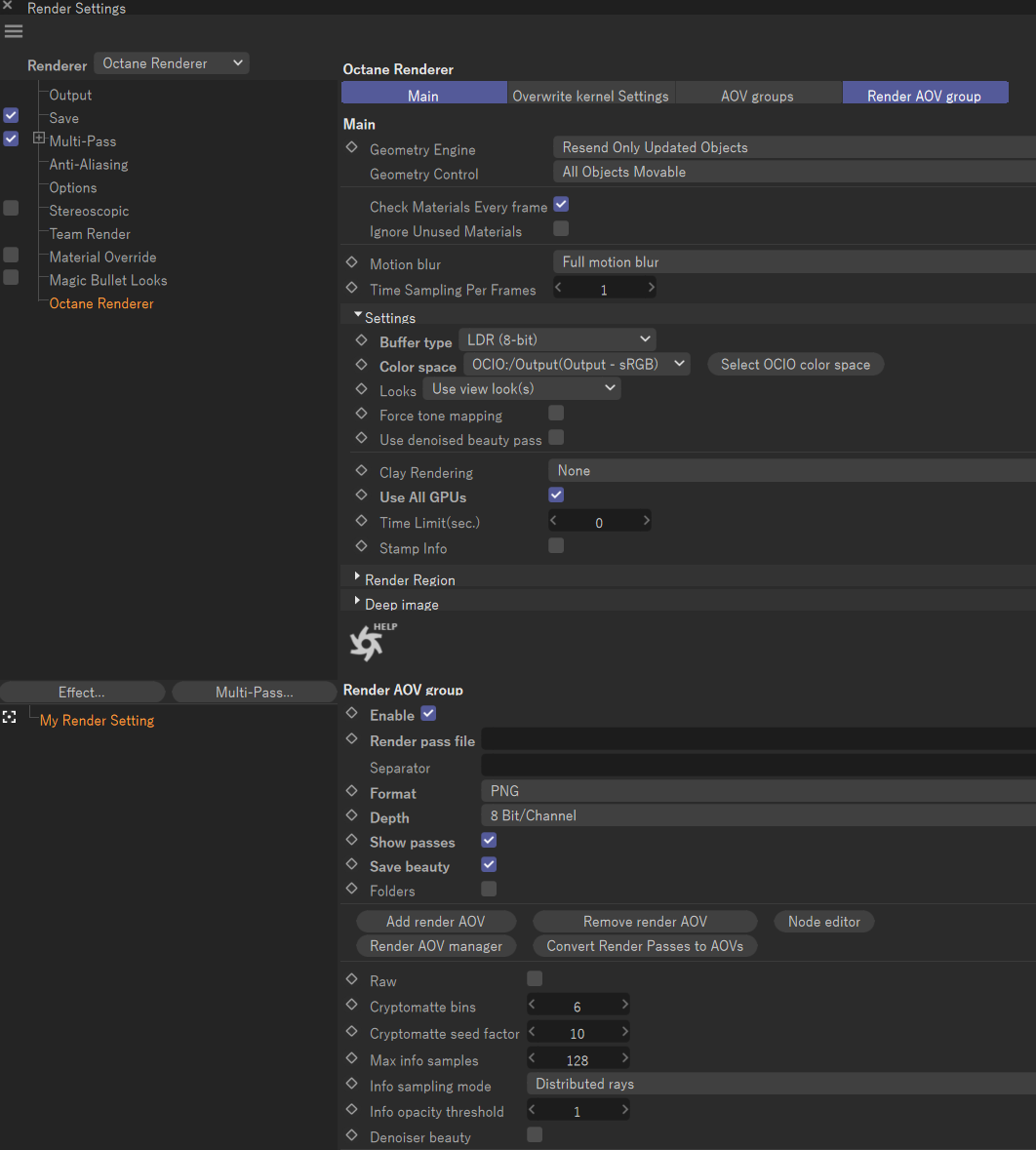Click keyframe diamond next to Cryptomatte bins
This screenshot has height=1150, width=1036.
(x=351, y=1005)
